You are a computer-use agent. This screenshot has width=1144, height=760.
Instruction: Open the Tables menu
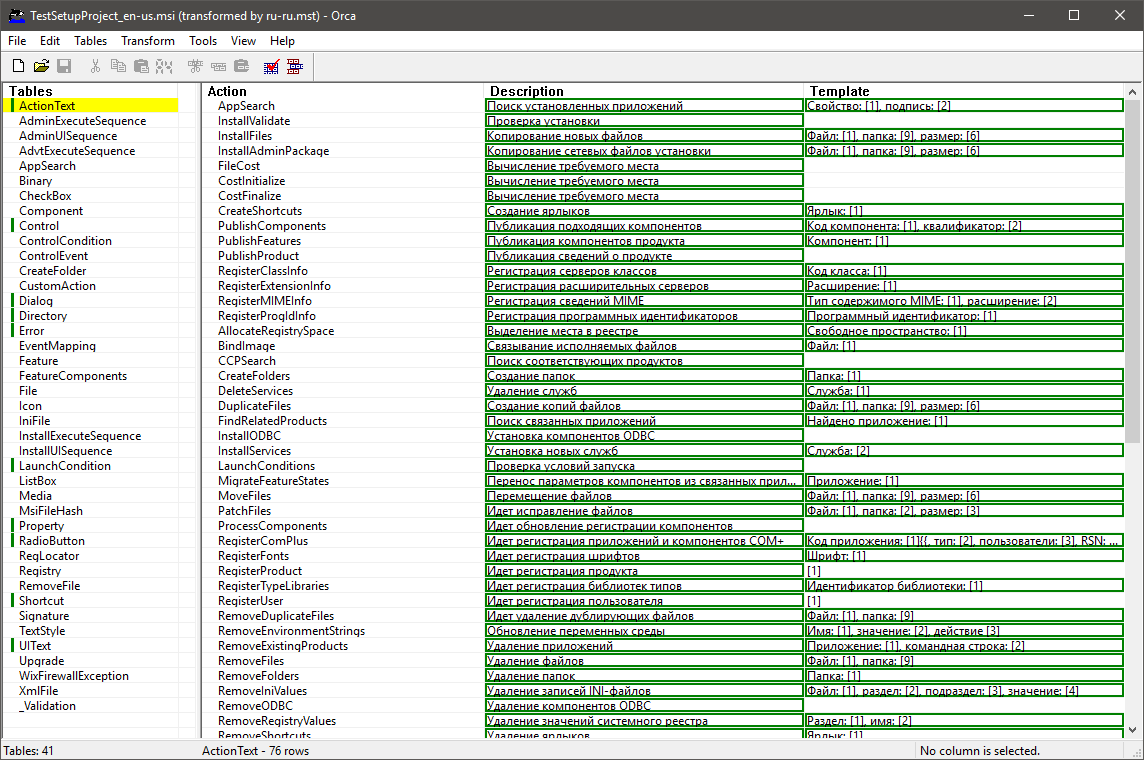90,41
